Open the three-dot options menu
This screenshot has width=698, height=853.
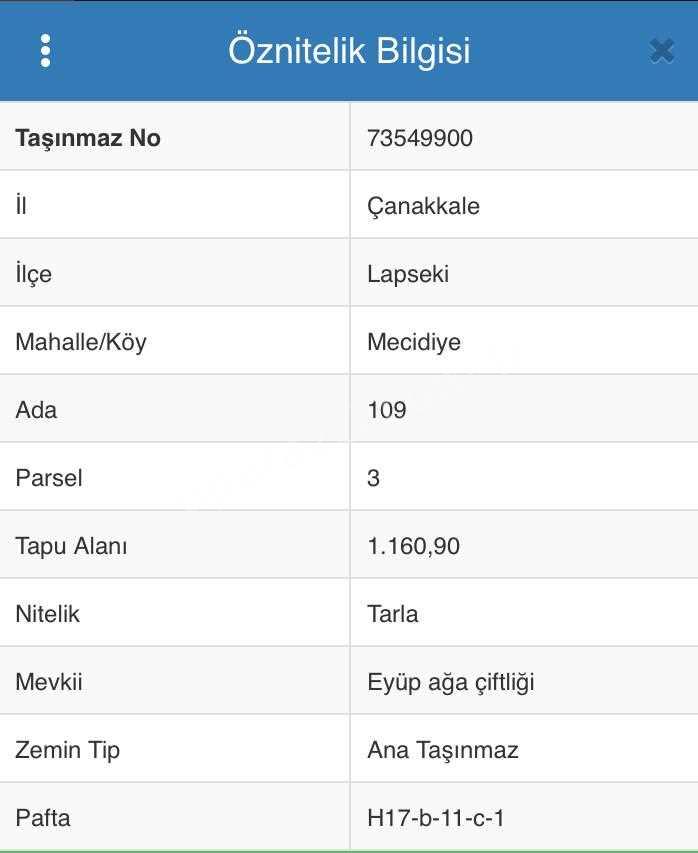tap(46, 51)
